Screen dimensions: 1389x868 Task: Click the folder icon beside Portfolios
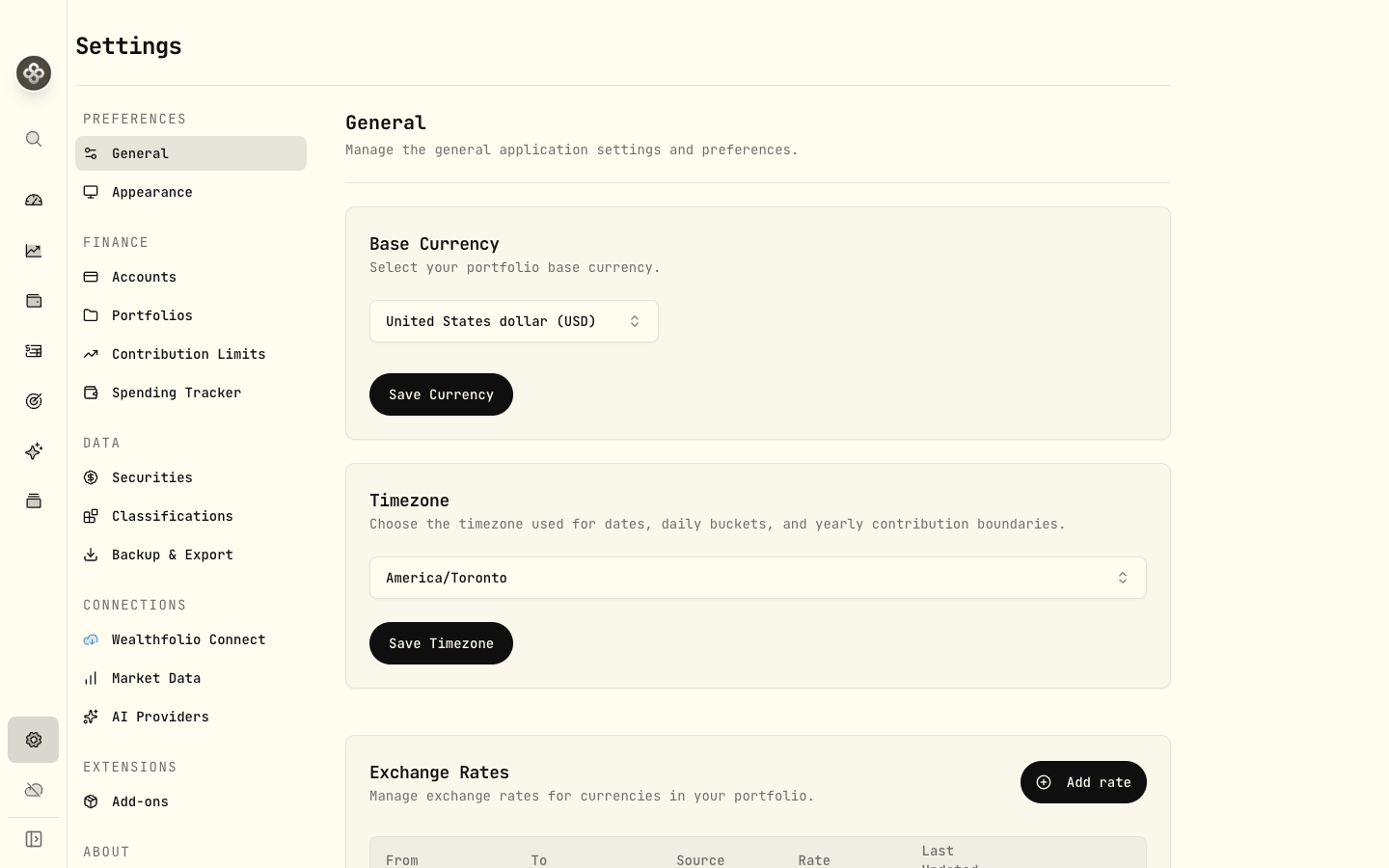pyautogui.click(x=91, y=315)
